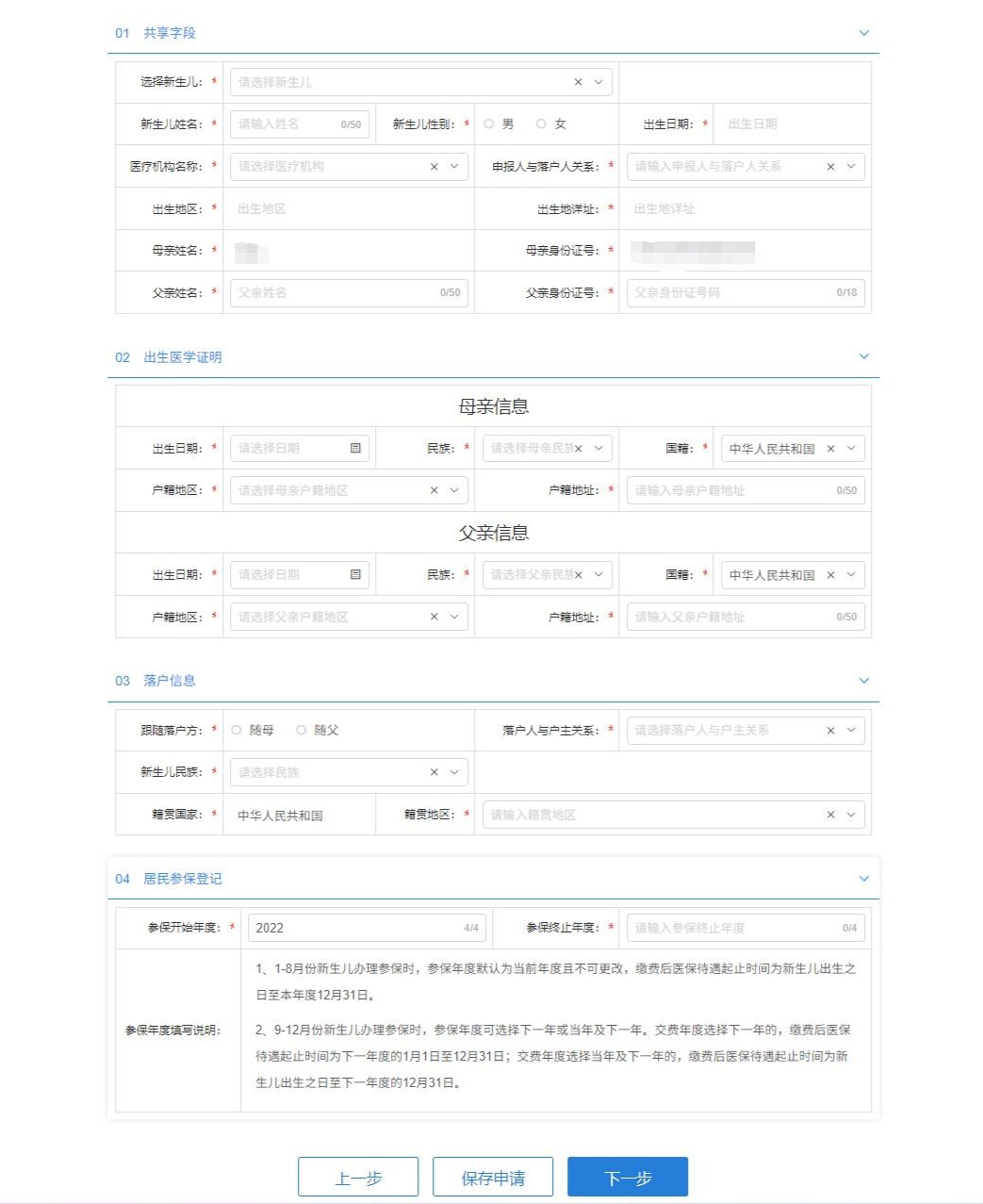Clear the 籍贯地区 field with its X icon
The height and width of the screenshot is (1204, 983).
point(830,816)
